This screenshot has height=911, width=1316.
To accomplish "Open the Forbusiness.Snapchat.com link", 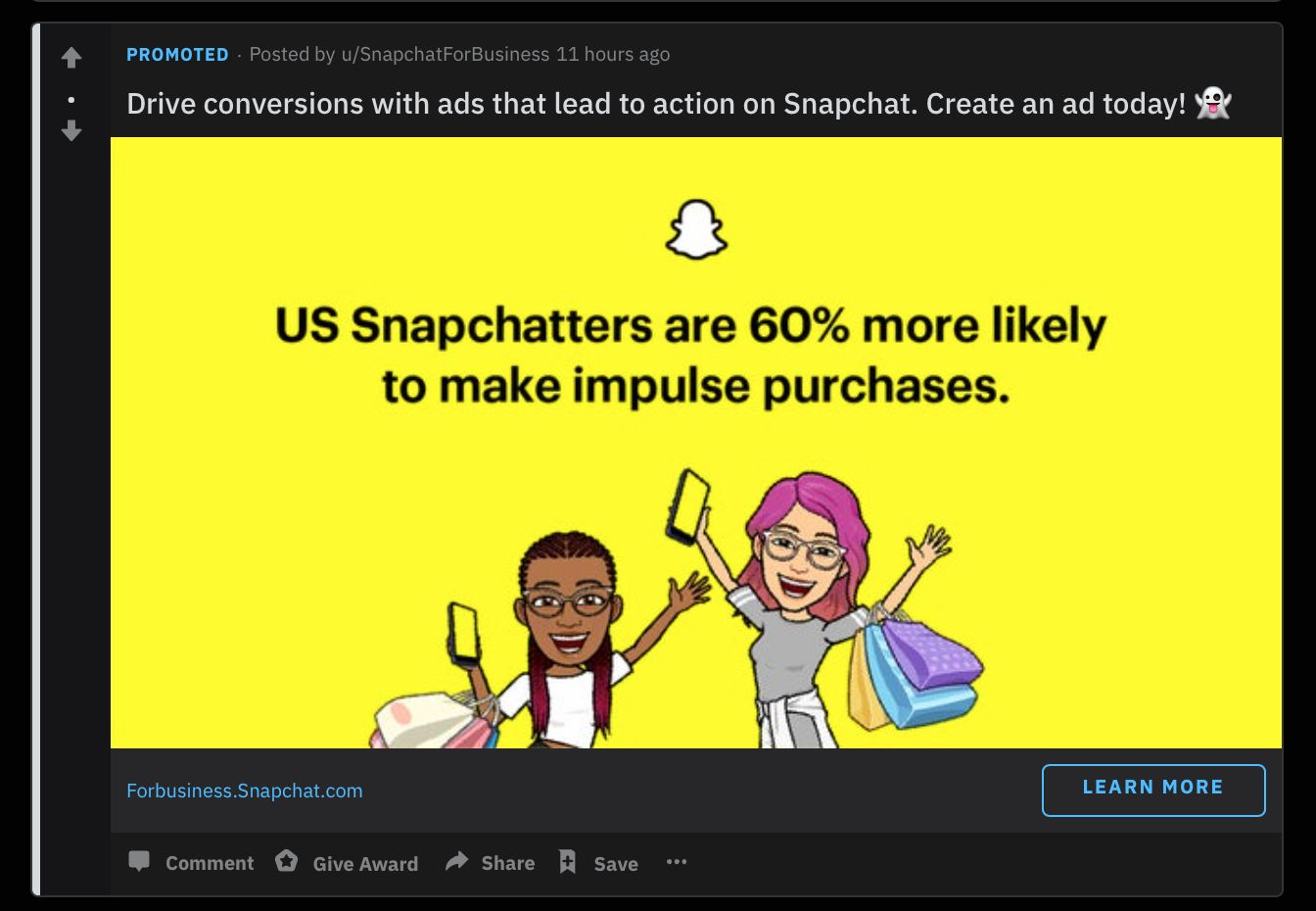I will click(245, 791).
